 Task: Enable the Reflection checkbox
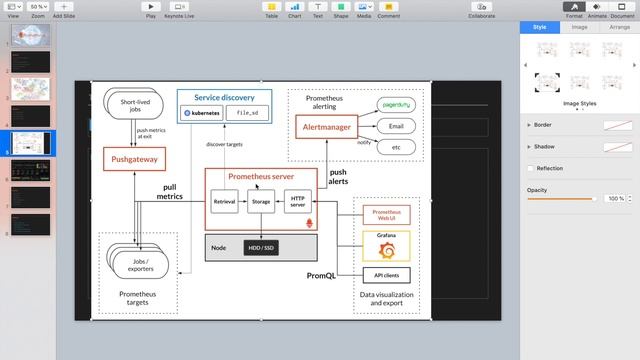[531, 168]
